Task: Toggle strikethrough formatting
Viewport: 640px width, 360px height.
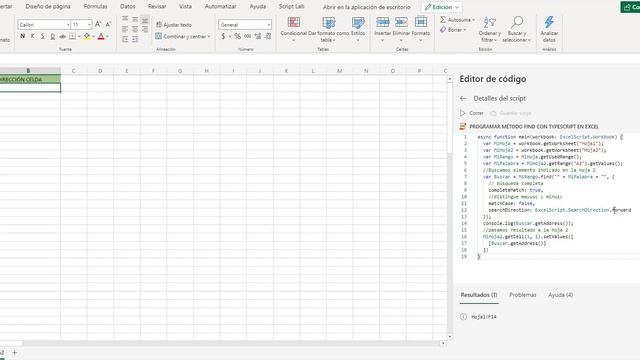Action: (62, 36)
